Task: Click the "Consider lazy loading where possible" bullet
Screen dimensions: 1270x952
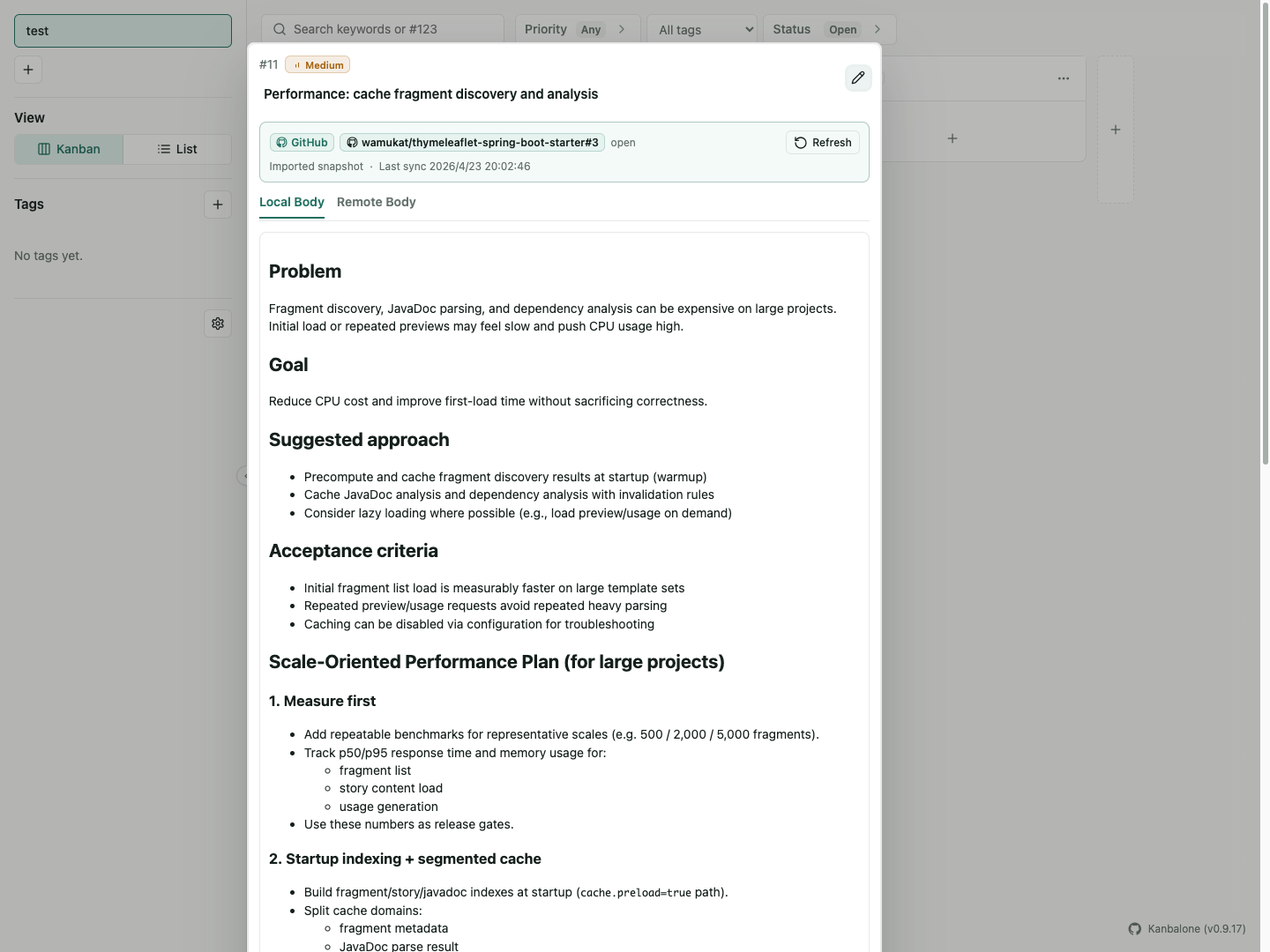Action: pos(518,514)
